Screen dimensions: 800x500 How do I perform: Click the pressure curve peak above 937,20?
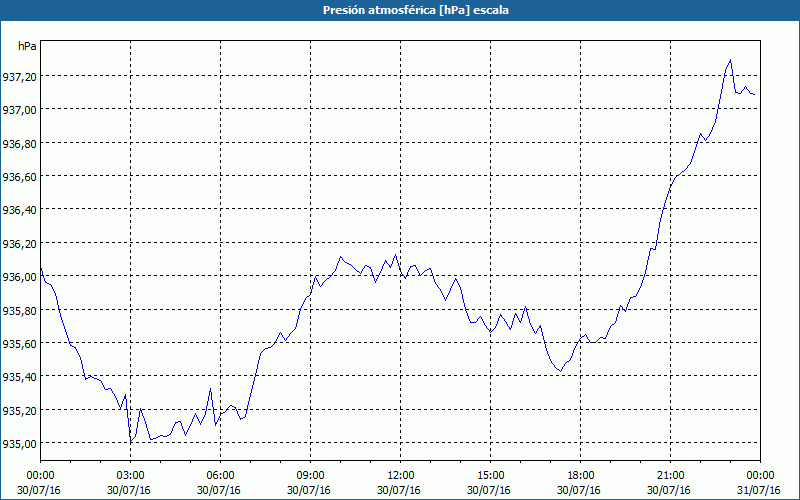(731, 60)
